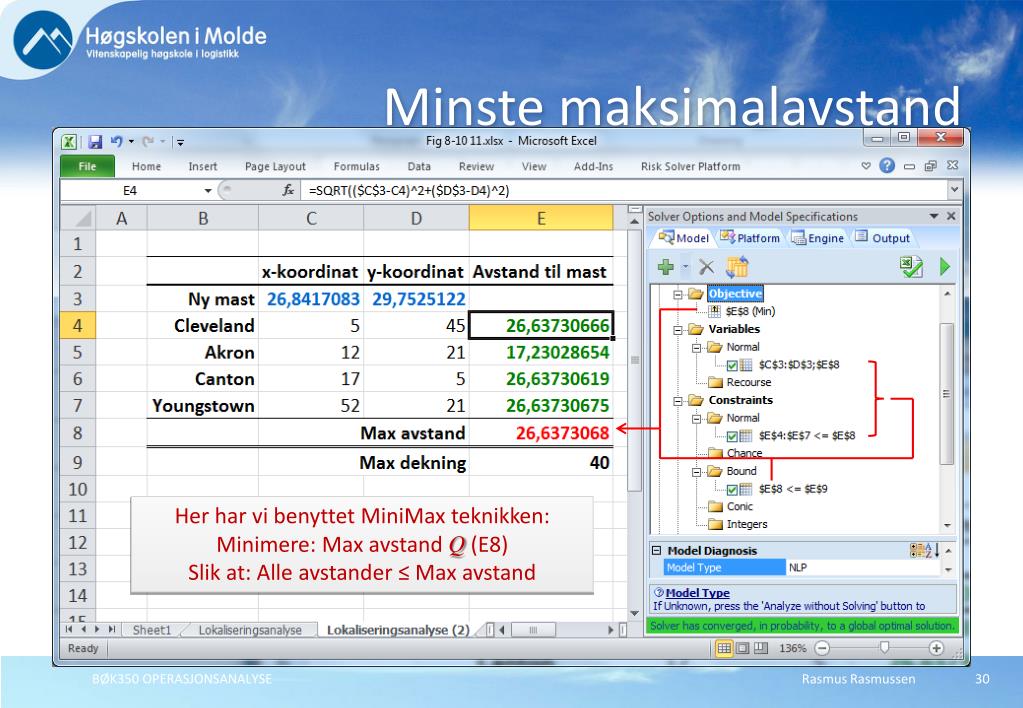Click the Excel application icon in title bar
Viewport: 1023px width, 708px height.
[x=70, y=142]
